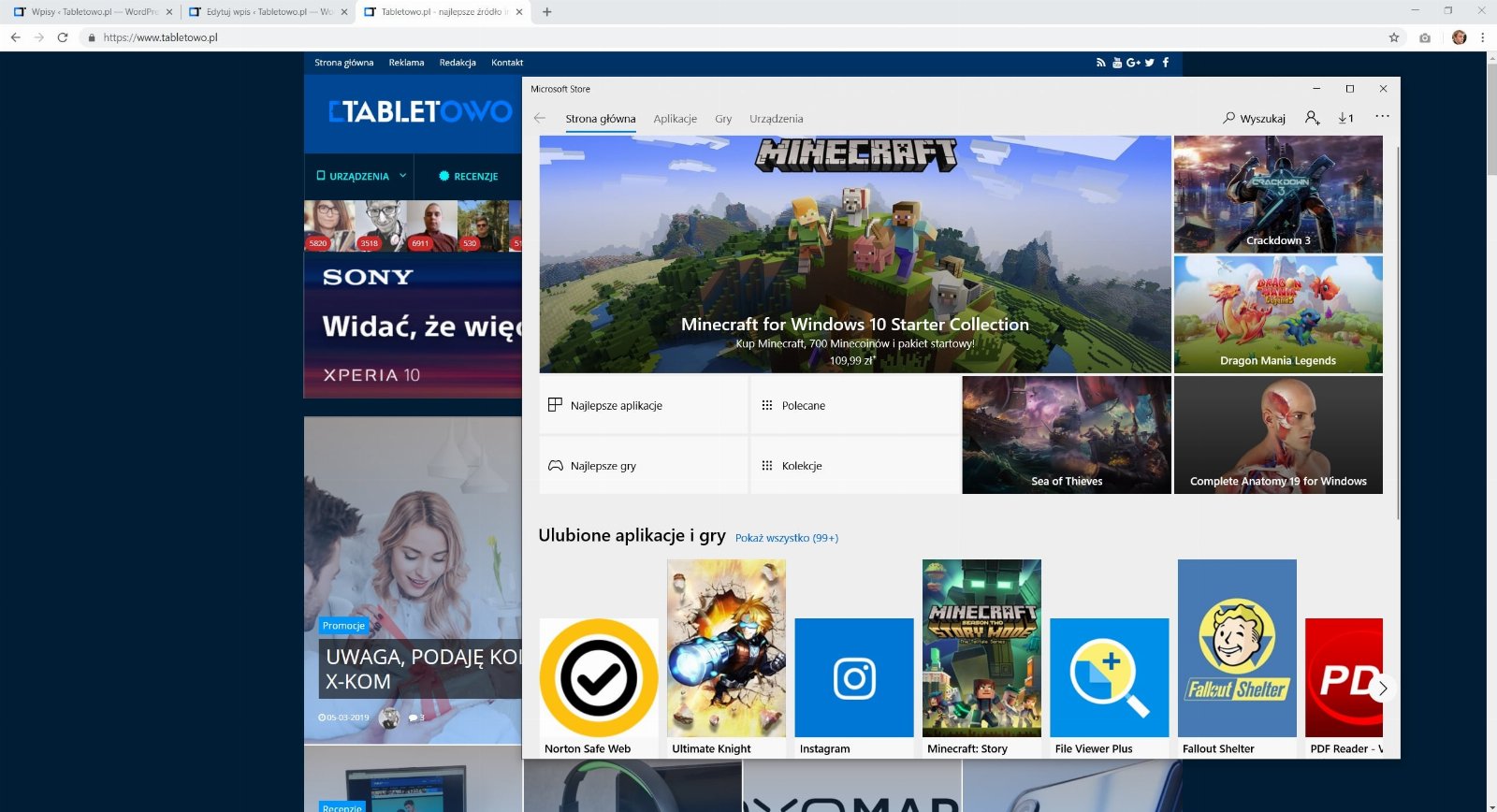Open the Sea of Thieves tile
The height and width of the screenshot is (812, 1497).
pyautogui.click(x=1067, y=435)
